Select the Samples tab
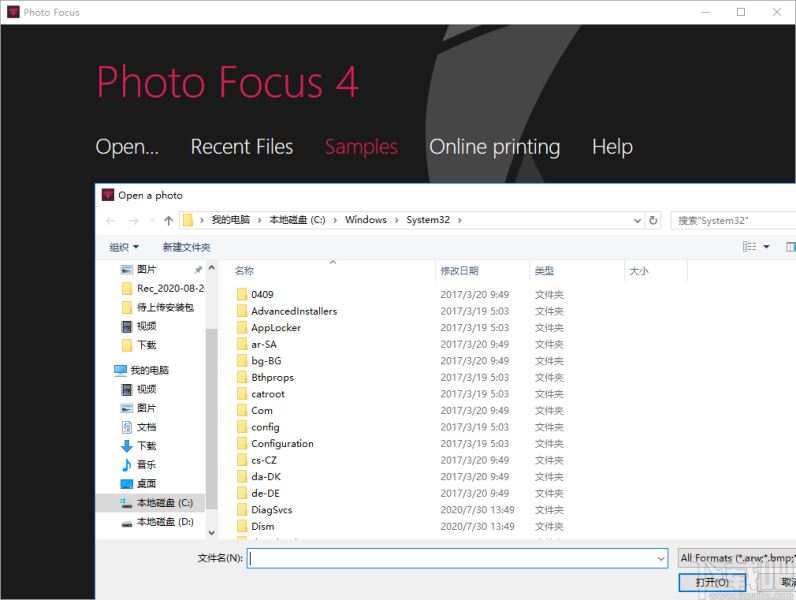The image size is (796, 600). coord(361,147)
